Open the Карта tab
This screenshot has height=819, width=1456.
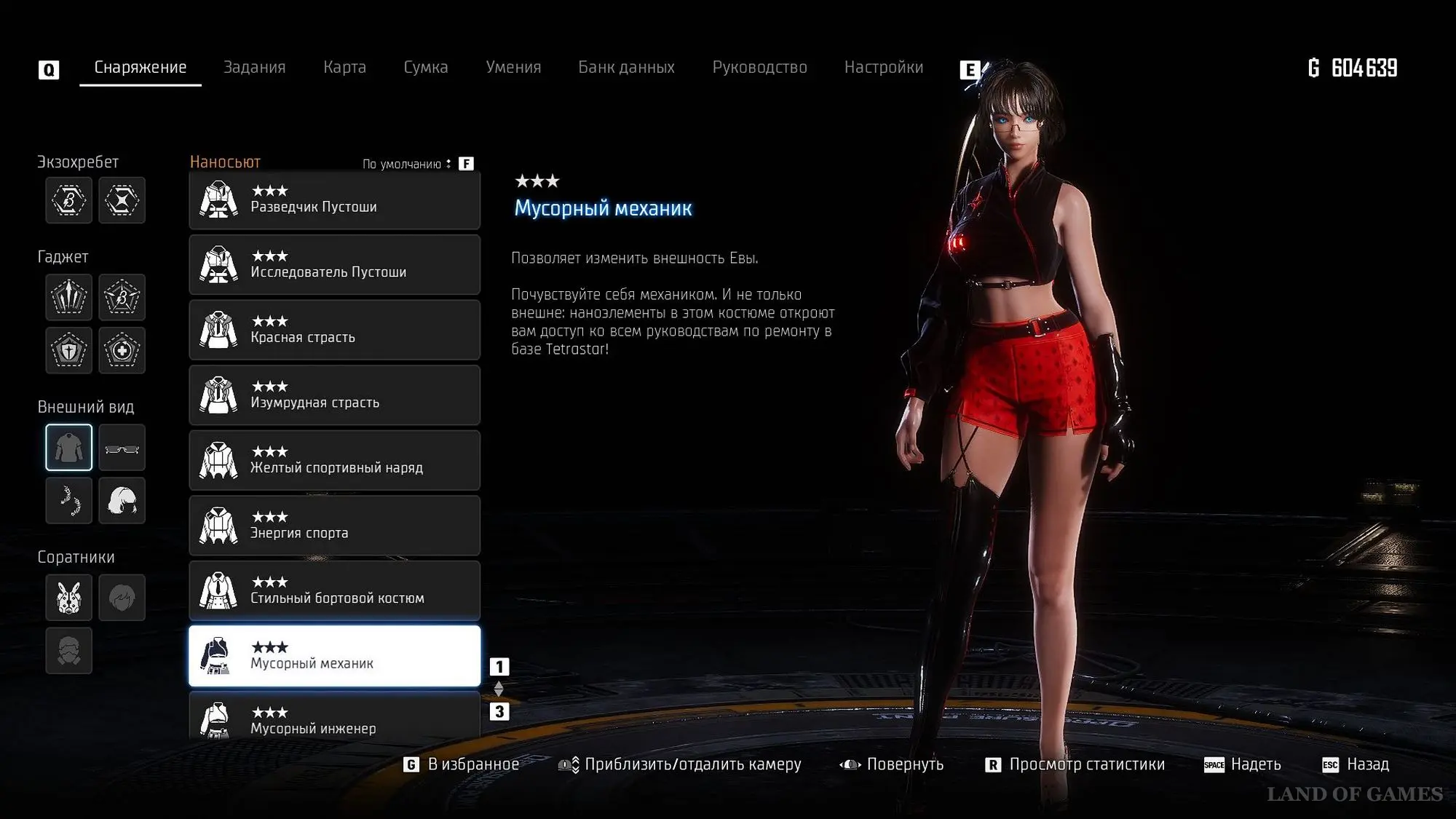(x=344, y=67)
